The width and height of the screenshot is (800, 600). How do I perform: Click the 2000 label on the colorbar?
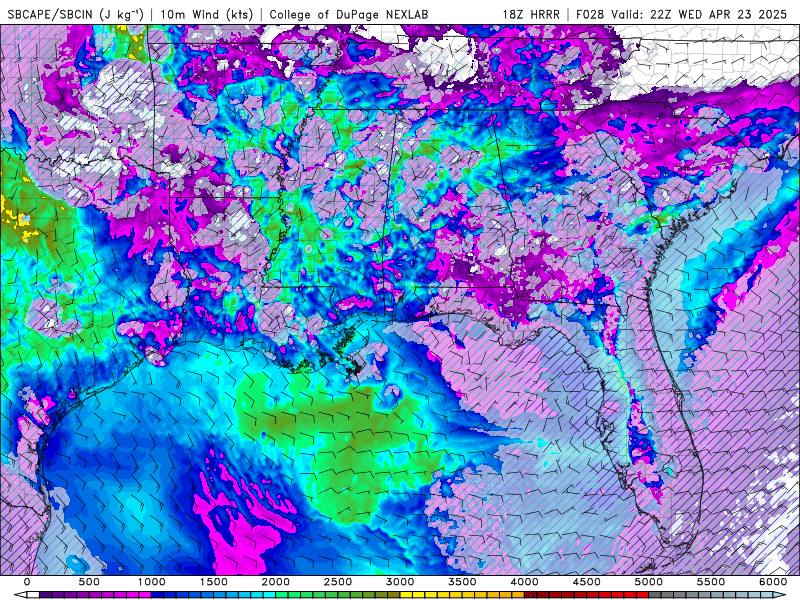point(276,582)
